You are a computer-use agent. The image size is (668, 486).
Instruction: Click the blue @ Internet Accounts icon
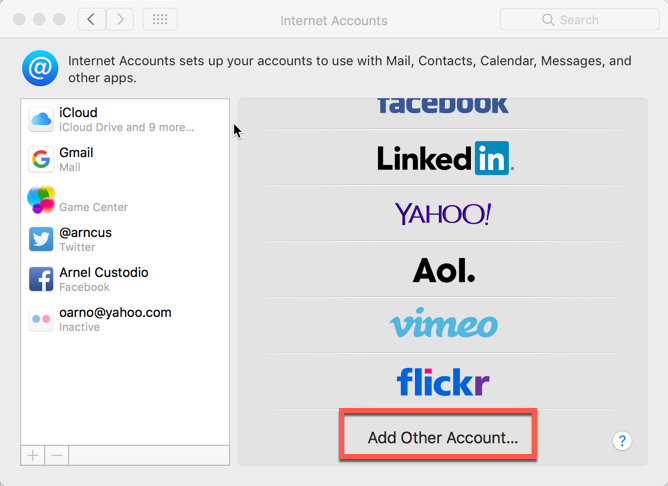tap(40, 69)
